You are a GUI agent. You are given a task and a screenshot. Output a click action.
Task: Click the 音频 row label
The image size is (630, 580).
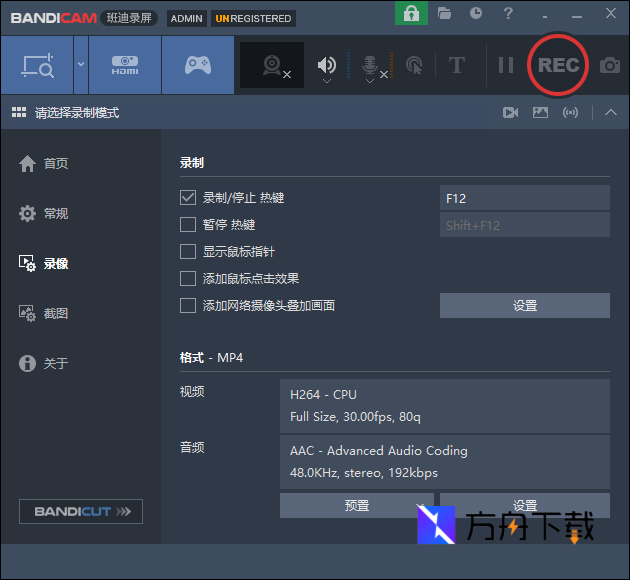[192, 447]
